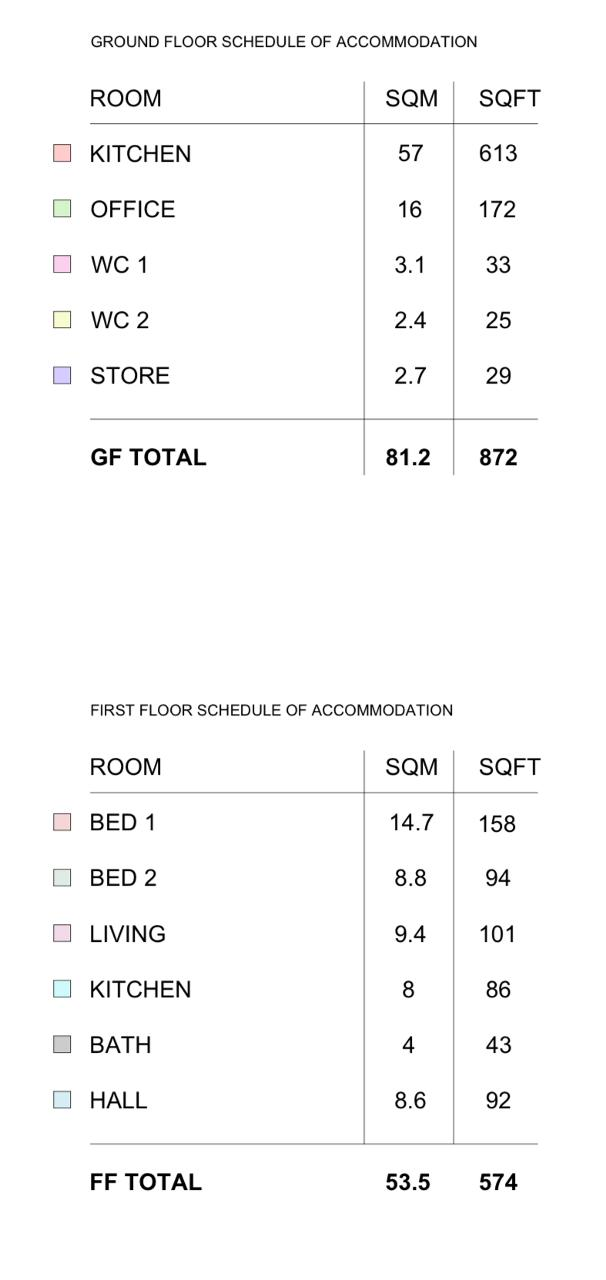Click the grey swatch next to BATH
Image resolution: width=606 pixels, height=1280 pixels.
(x=62, y=1044)
